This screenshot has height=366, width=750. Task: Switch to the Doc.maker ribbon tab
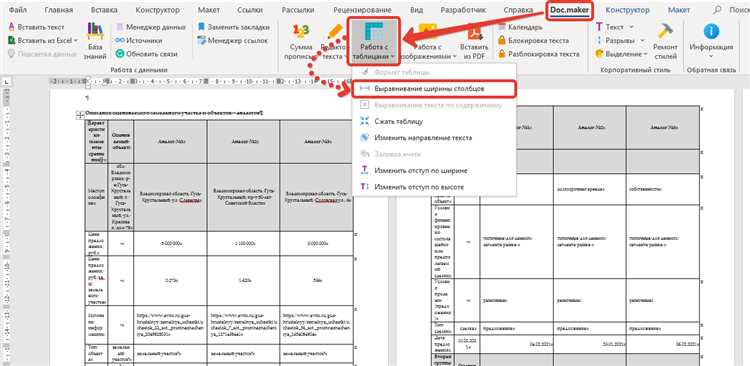click(569, 10)
